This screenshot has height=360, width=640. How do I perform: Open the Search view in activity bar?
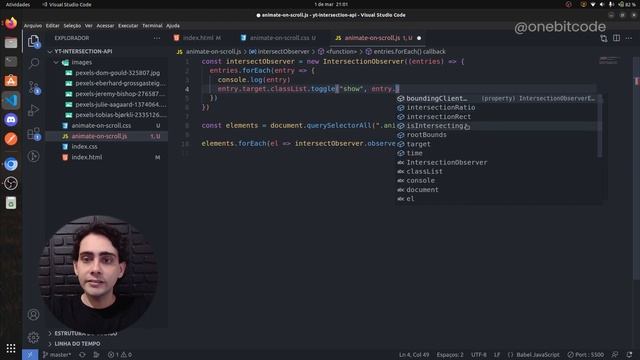34,63
